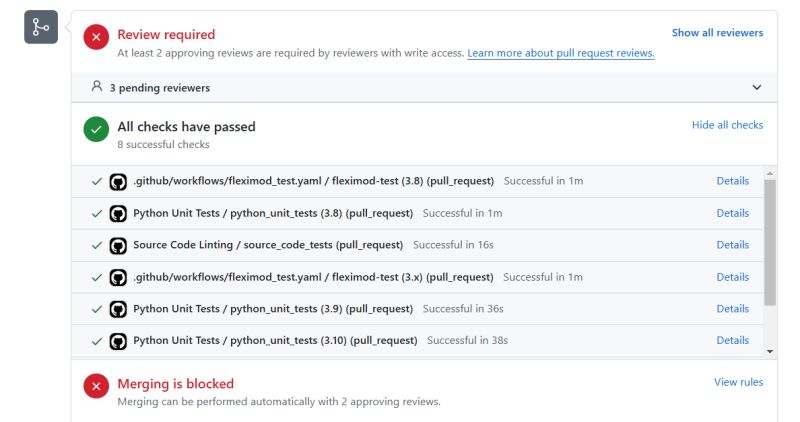Click the green All checks passed icon
Screen dimensions: 800x422
(96, 129)
